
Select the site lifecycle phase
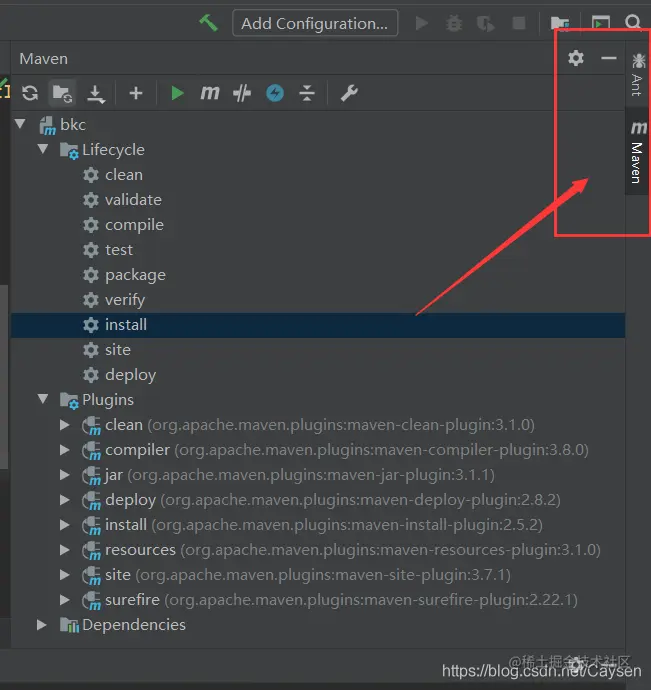pyautogui.click(x=118, y=350)
